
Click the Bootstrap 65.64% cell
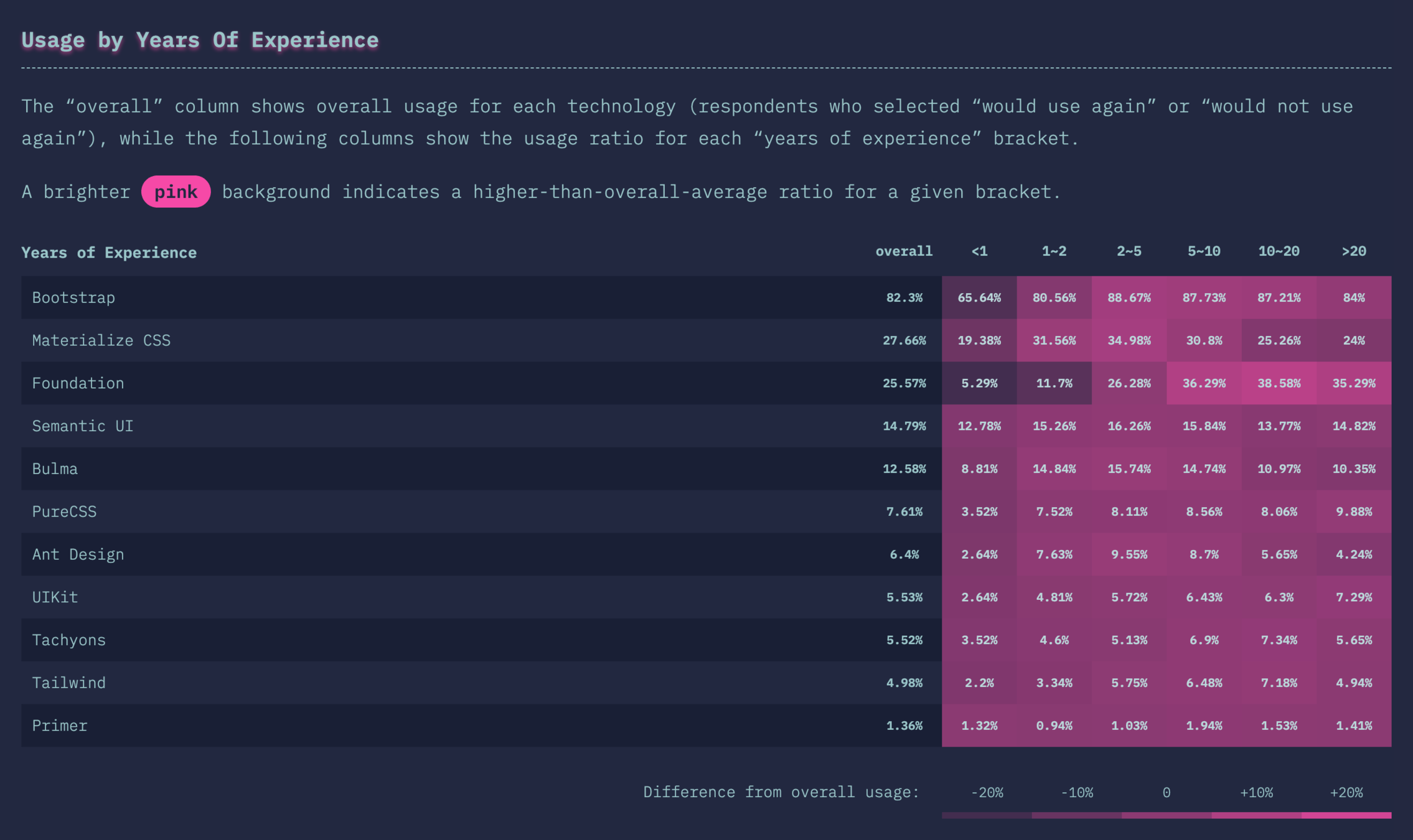click(x=979, y=297)
